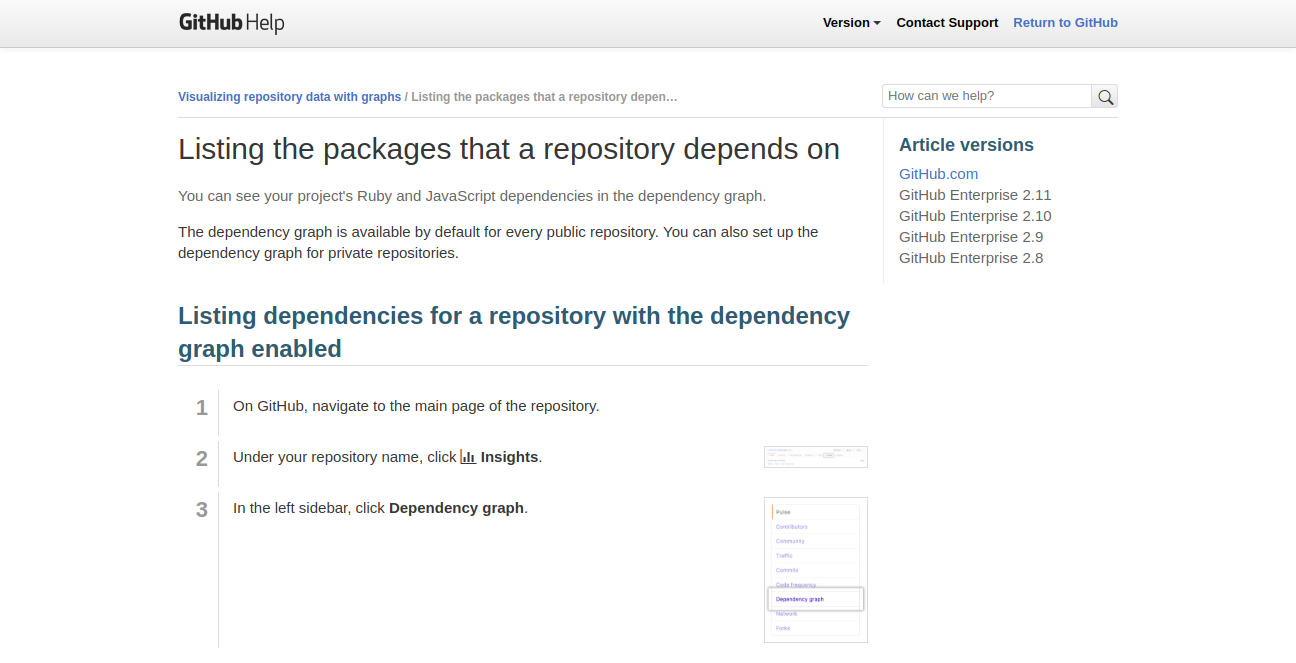The width and height of the screenshot is (1296, 663).
Task: Click Return to GitHub link
Action: click(1065, 22)
